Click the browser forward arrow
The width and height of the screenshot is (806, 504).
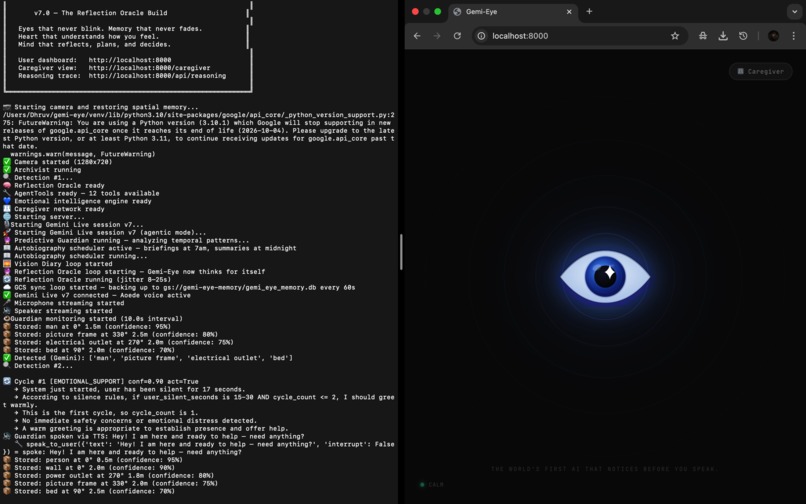[x=437, y=36]
